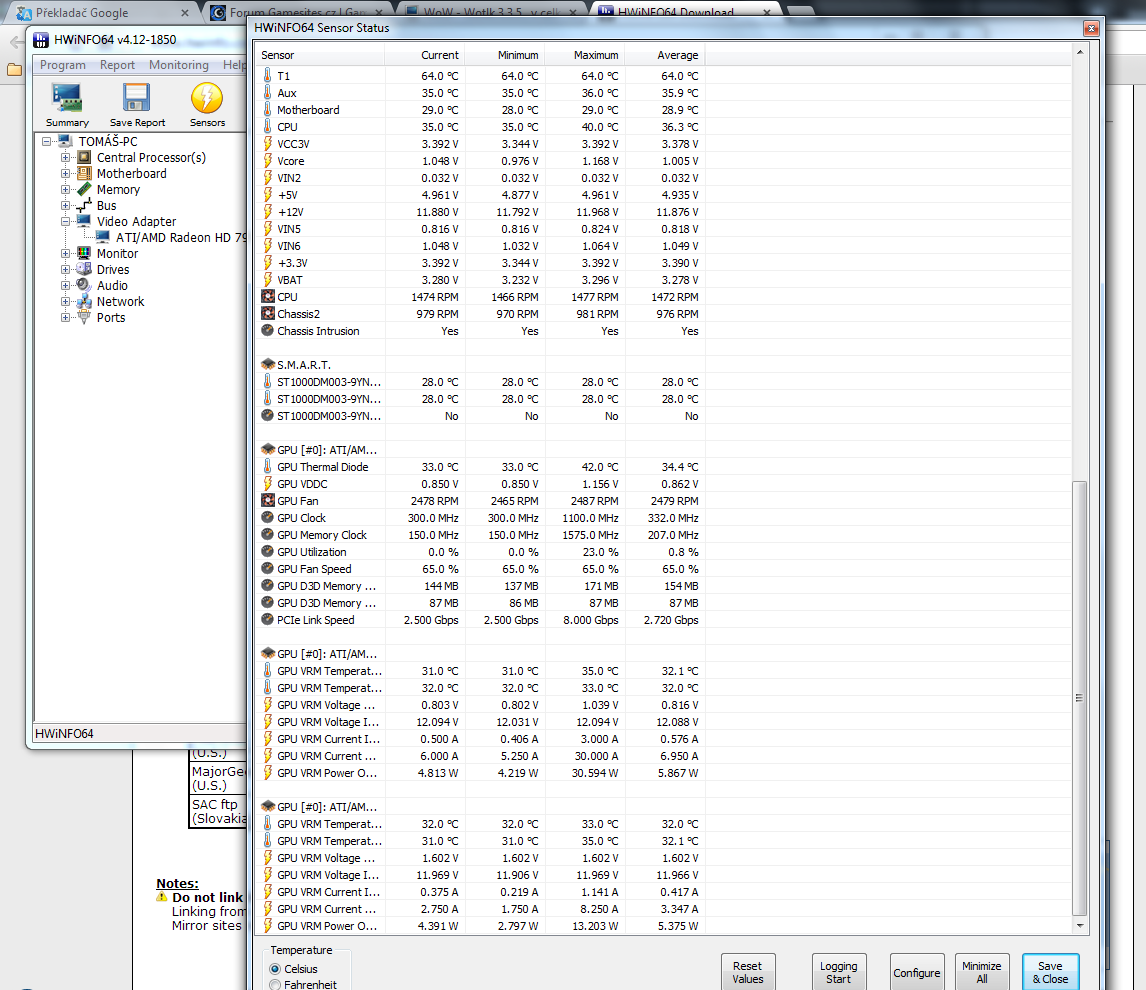This screenshot has height=990, width=1146.
Task: Open Sensors via lightning bolt icon
Action: click(207, 99)
